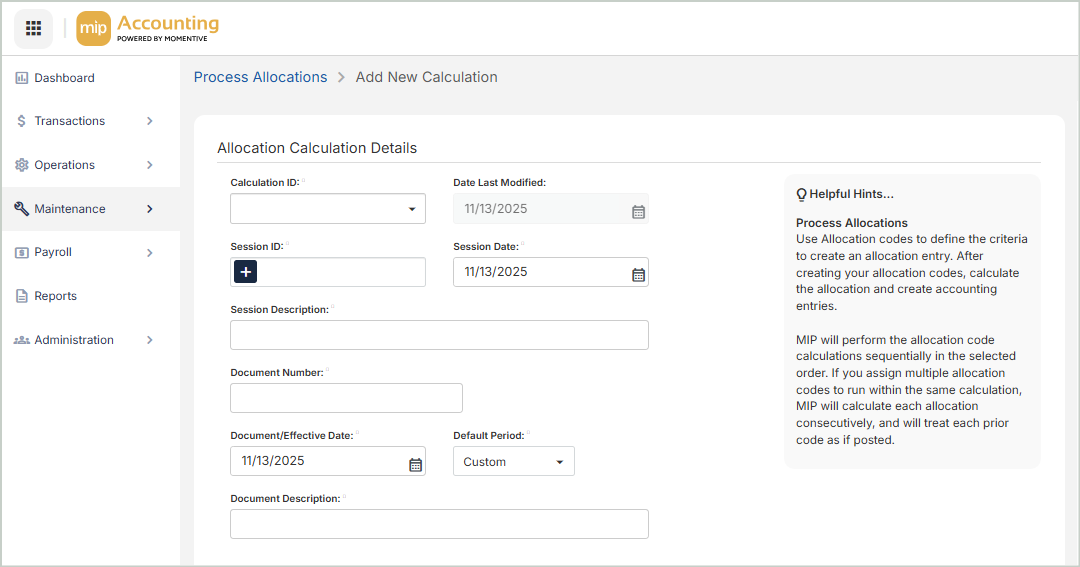Click the plus icon in Session ID
Screen dimensions: 1080x567
pos(246,272)
